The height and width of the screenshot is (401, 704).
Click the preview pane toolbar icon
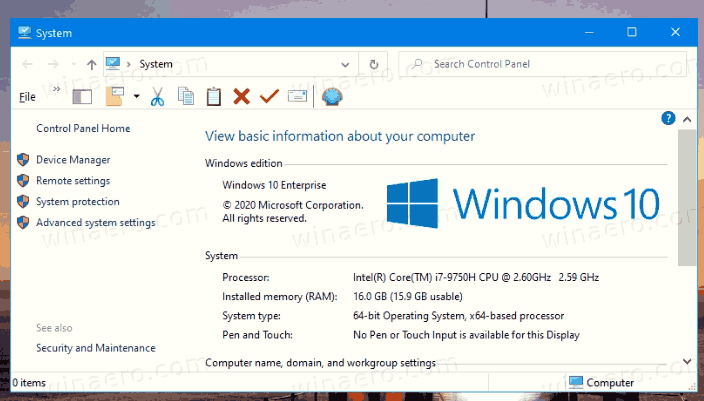(x=82, y=97)
